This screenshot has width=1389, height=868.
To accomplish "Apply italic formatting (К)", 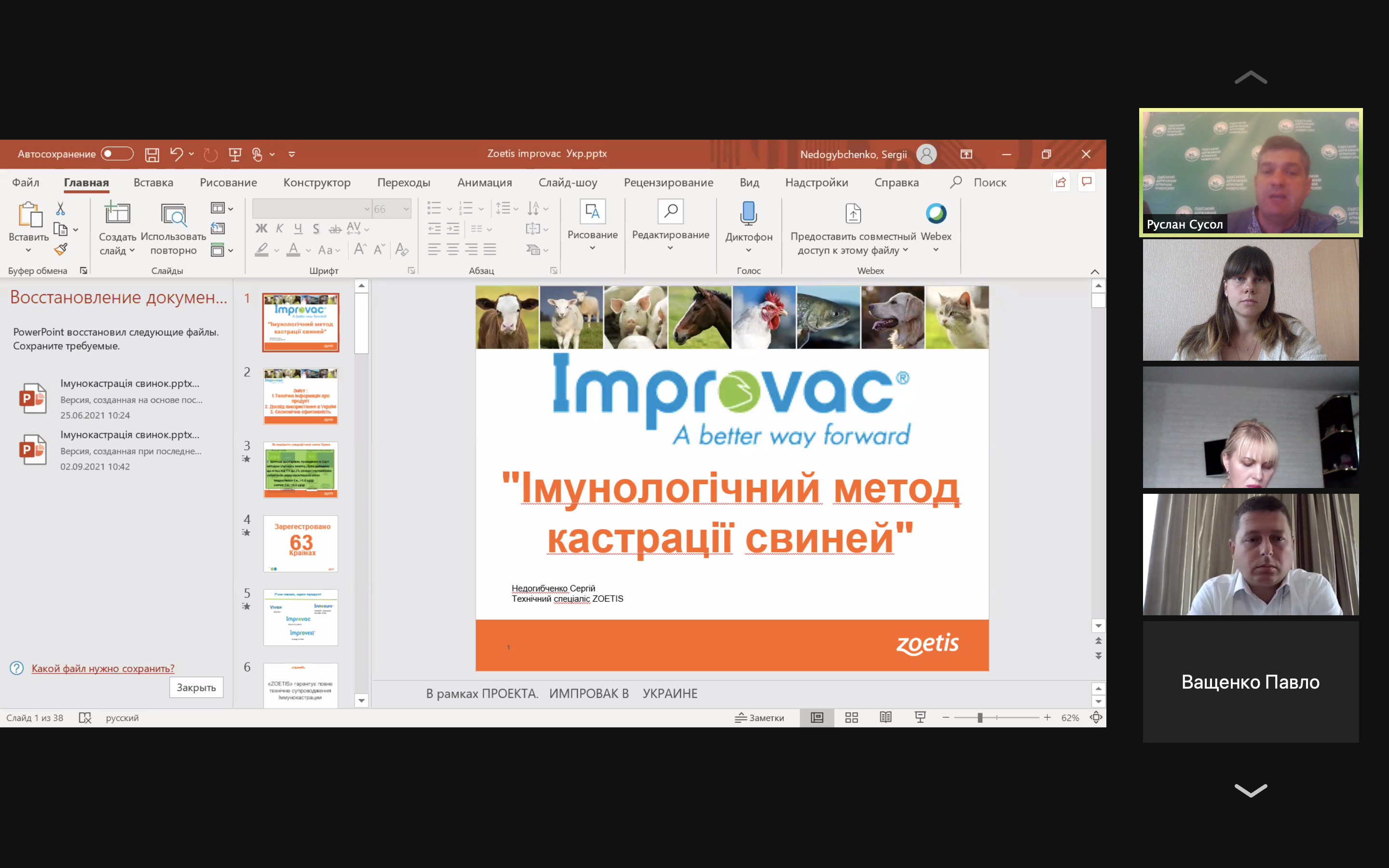I will coord(280,229).
